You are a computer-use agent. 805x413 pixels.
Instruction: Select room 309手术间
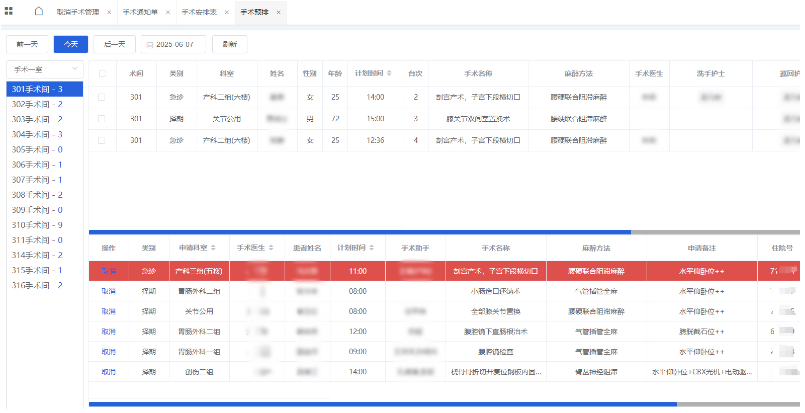point(45,210)
